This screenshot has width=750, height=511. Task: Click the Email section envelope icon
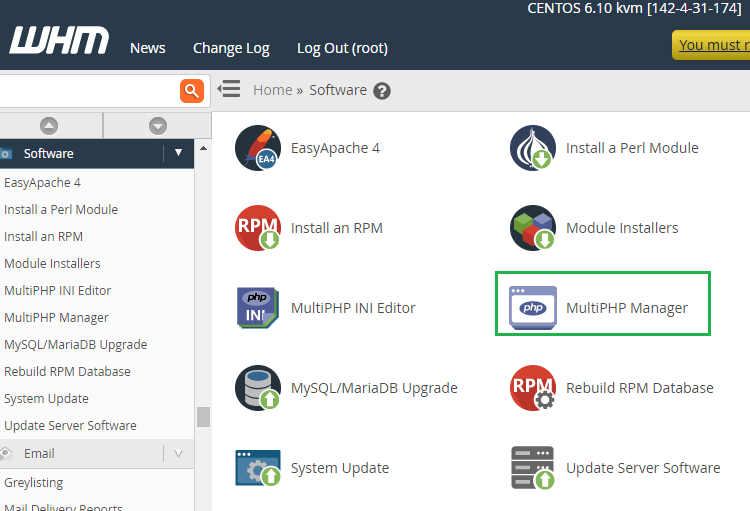[x=5, y=454]
